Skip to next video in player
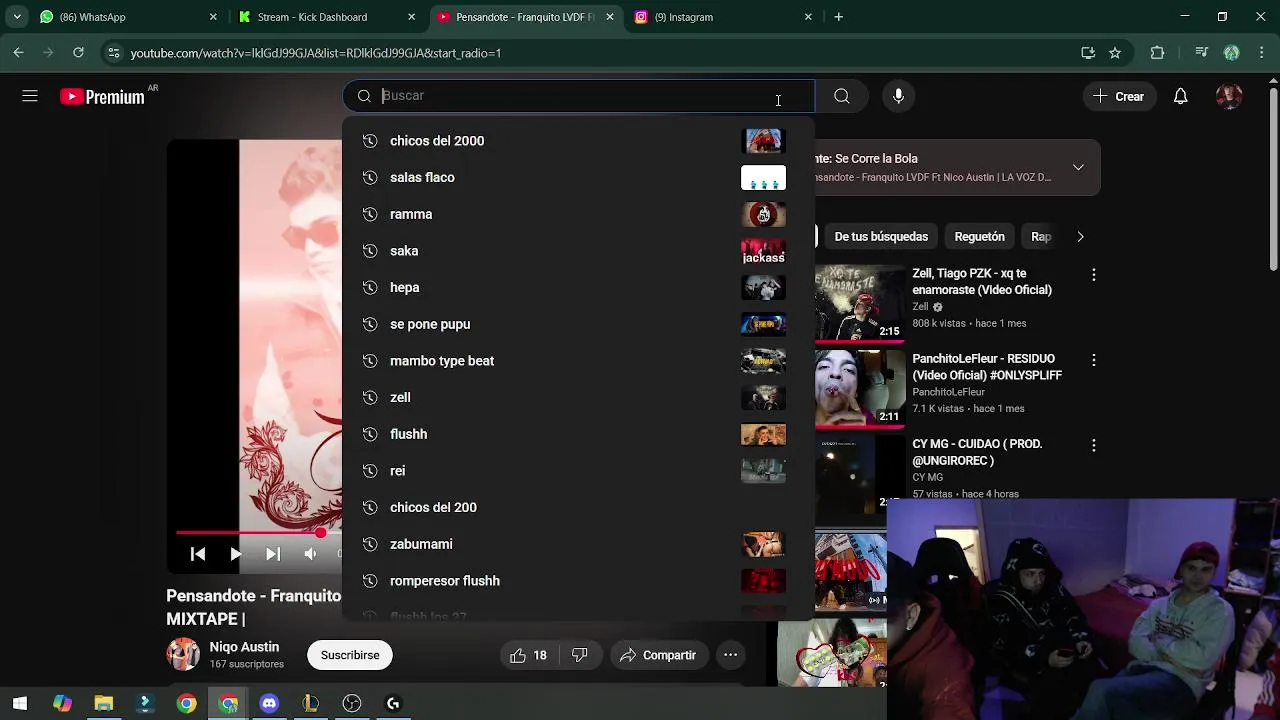The height and width of the screenshot is (720, 1280). pos(273,554)
